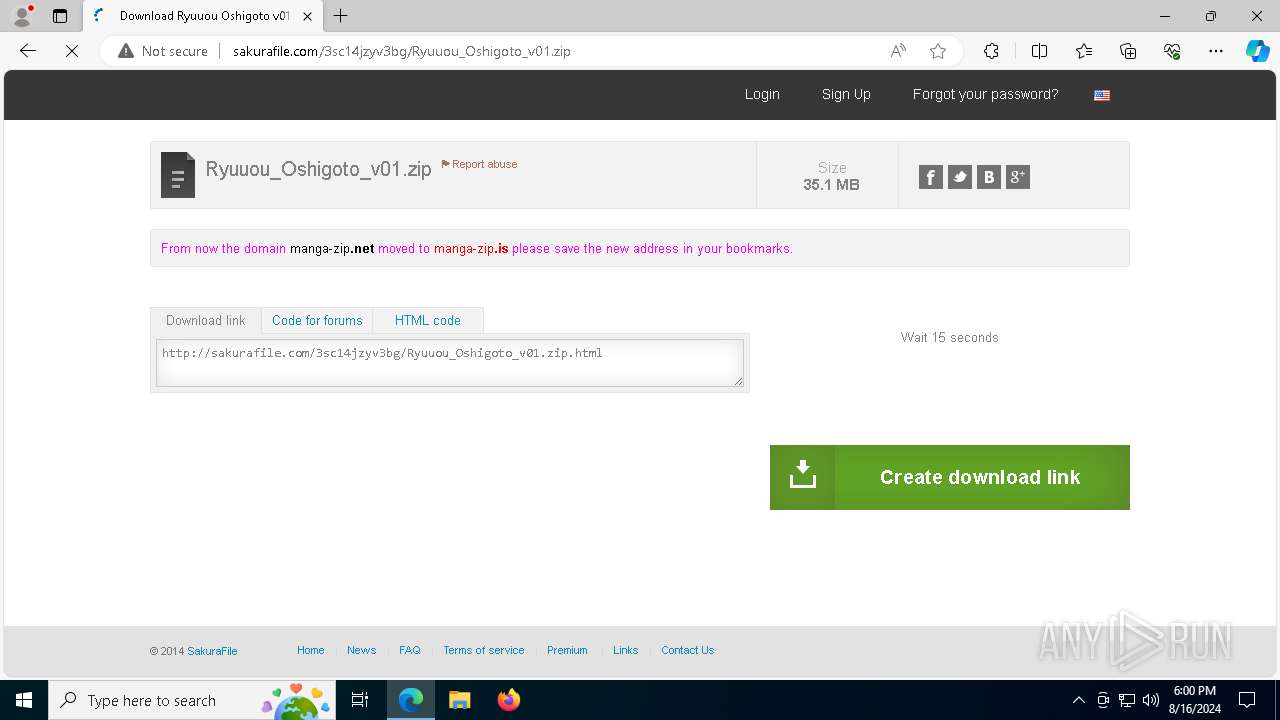Open Microsoft Edge taskbar icon
Image resolution: width=1280 pixels, height=720 pixels.
411,700
